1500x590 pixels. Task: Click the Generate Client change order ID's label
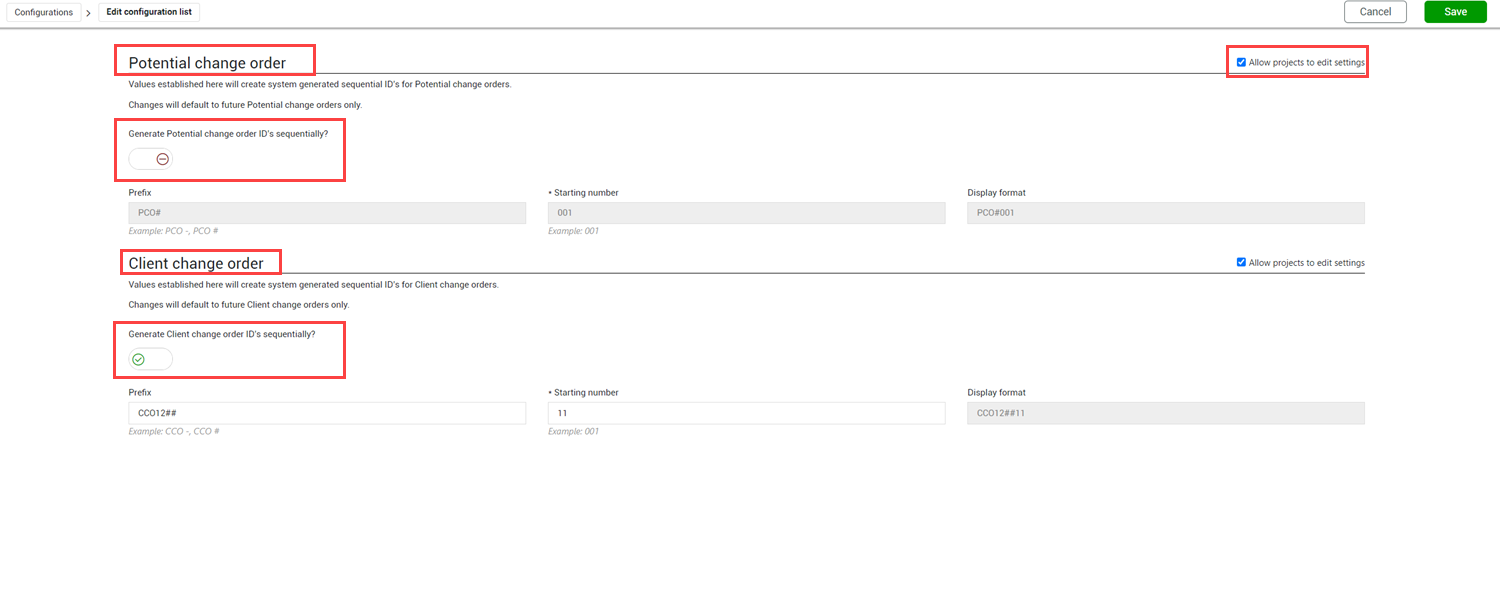222,334
